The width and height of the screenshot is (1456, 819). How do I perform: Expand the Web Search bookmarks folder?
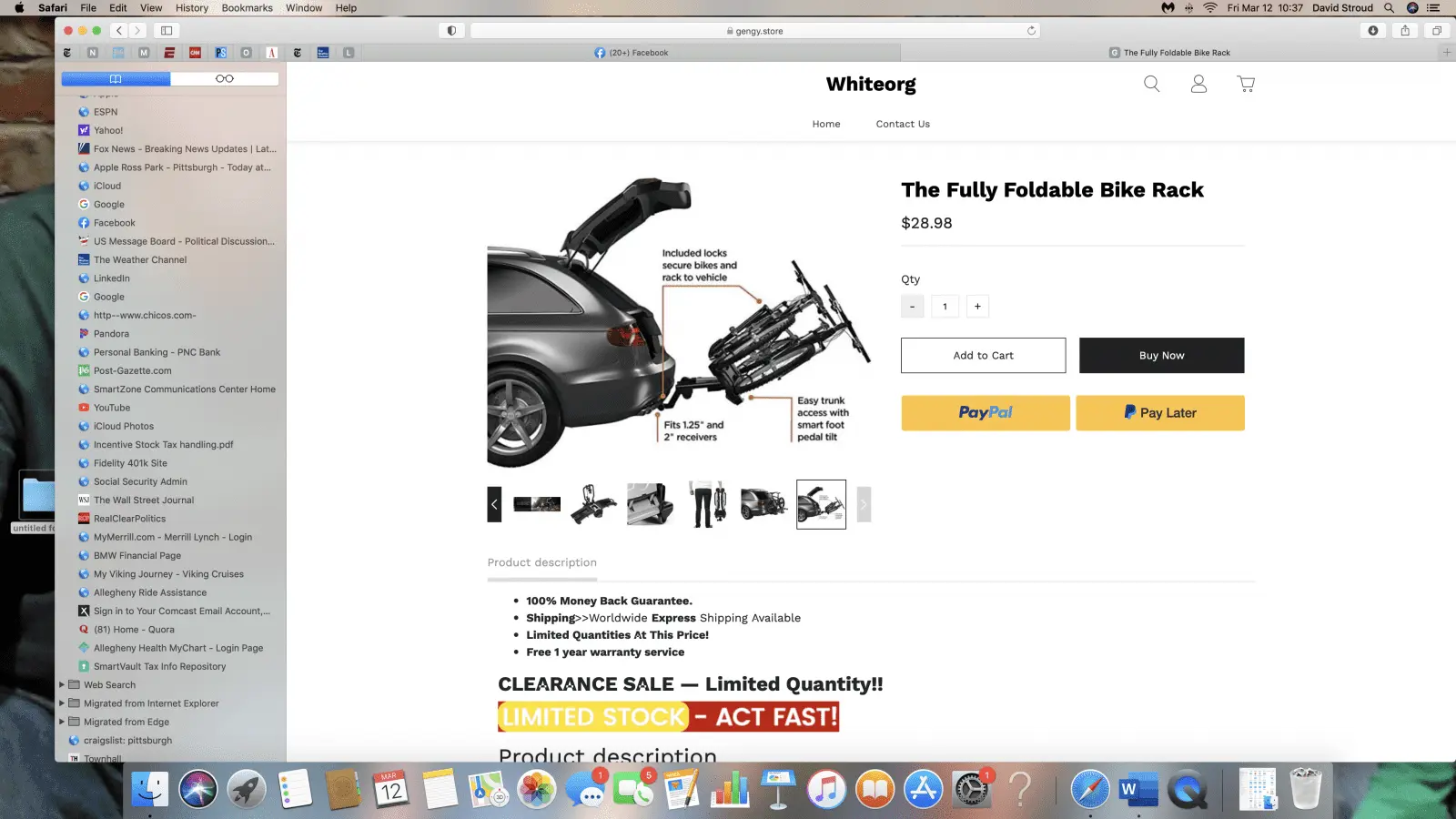(62, 684)
